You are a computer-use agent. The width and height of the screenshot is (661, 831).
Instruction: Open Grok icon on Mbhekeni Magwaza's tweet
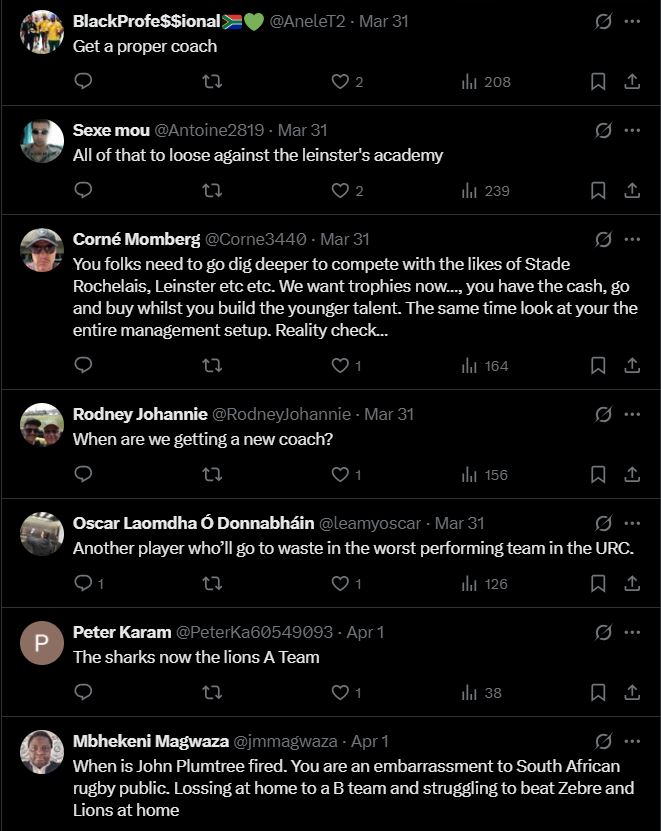click(603, 741)
